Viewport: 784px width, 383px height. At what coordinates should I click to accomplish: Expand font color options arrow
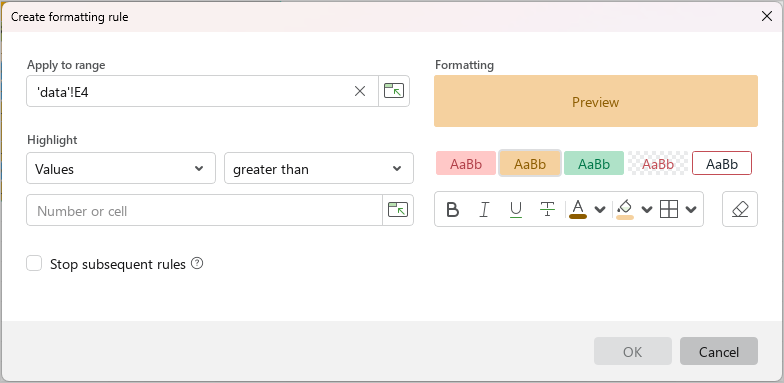600,210
